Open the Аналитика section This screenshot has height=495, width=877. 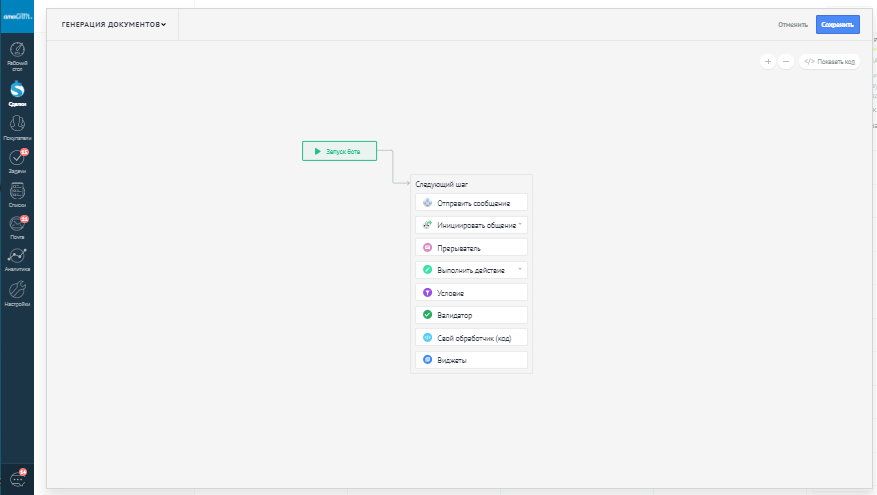point(17,259)
